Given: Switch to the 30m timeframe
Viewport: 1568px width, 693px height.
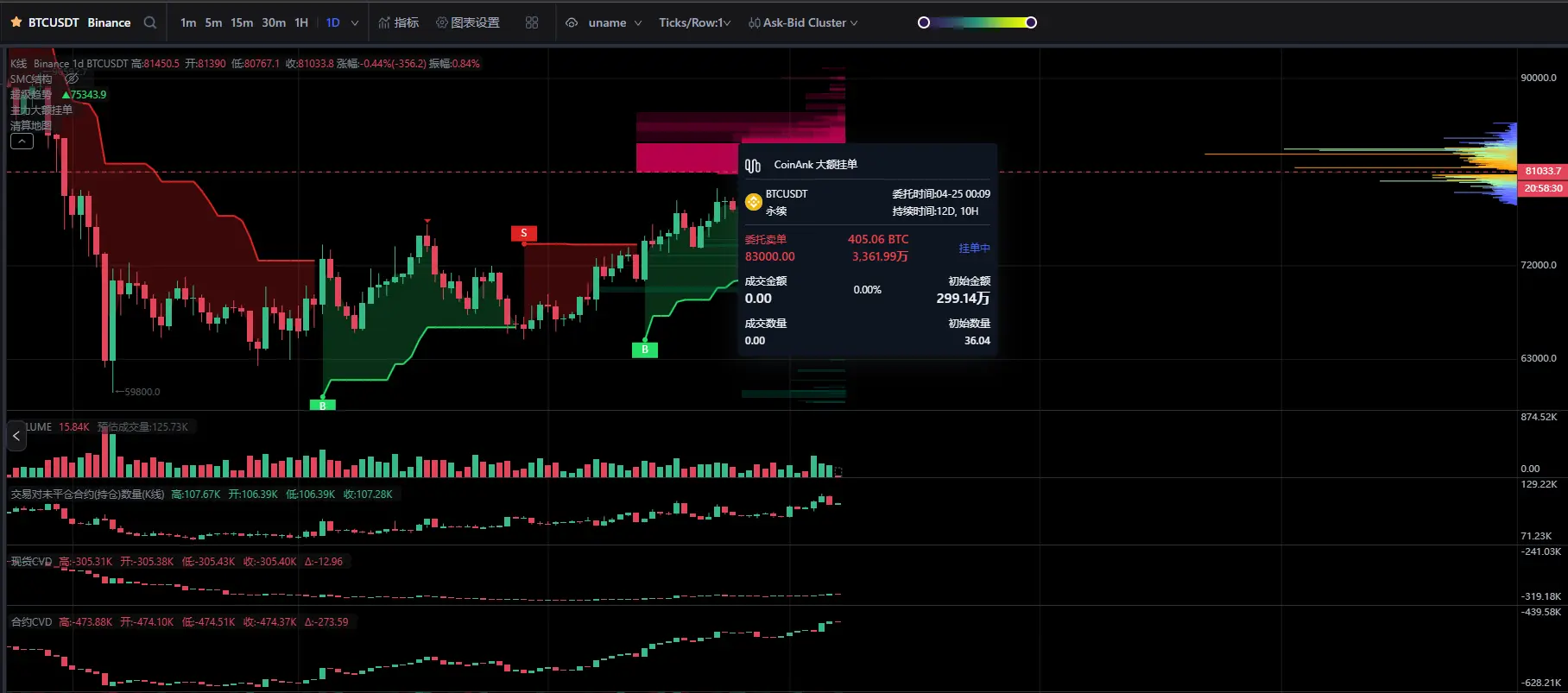Looking at the screenshot, I should pos(274,22).
